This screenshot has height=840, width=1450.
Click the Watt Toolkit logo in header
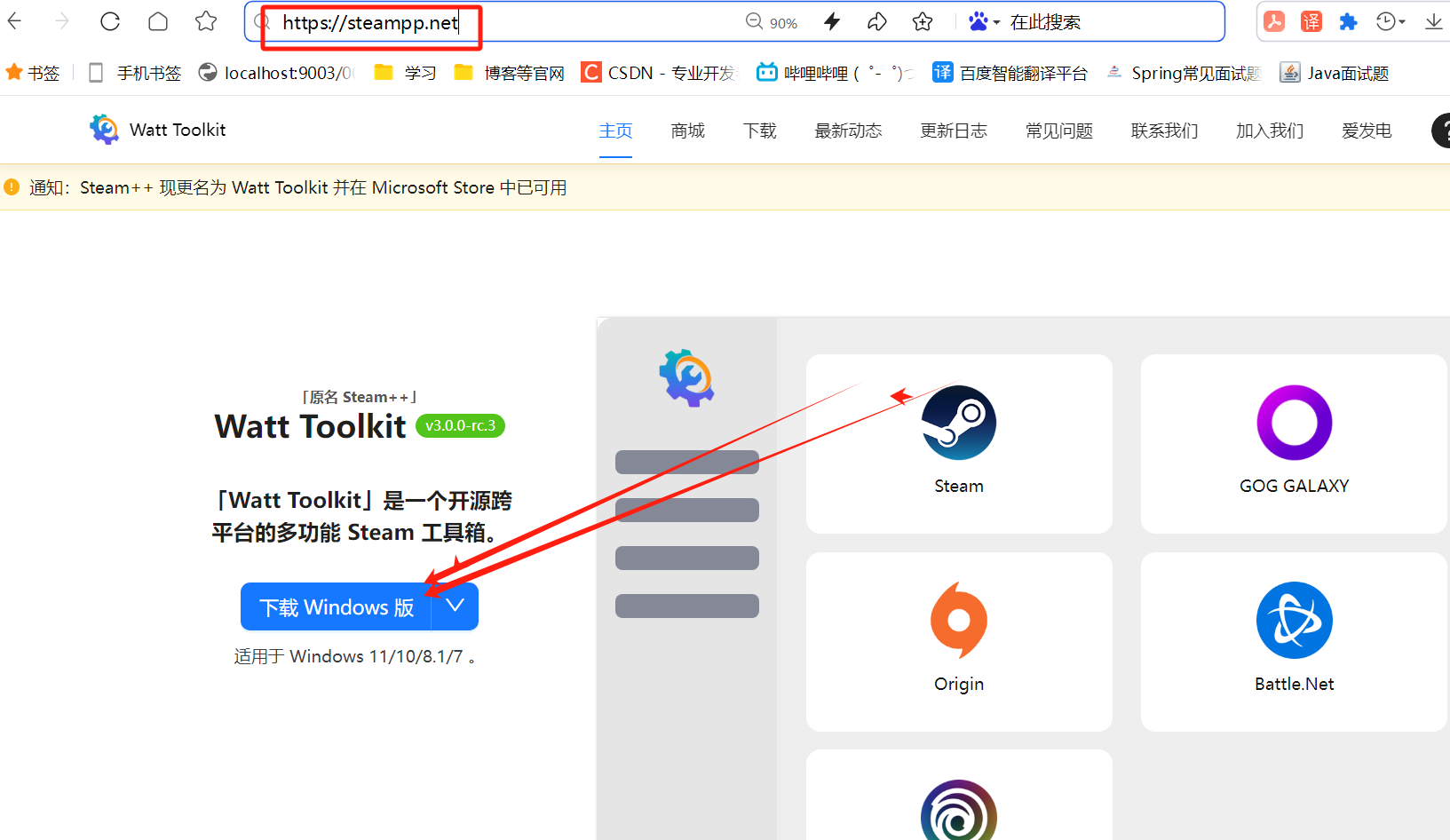(x=157, y=130)
